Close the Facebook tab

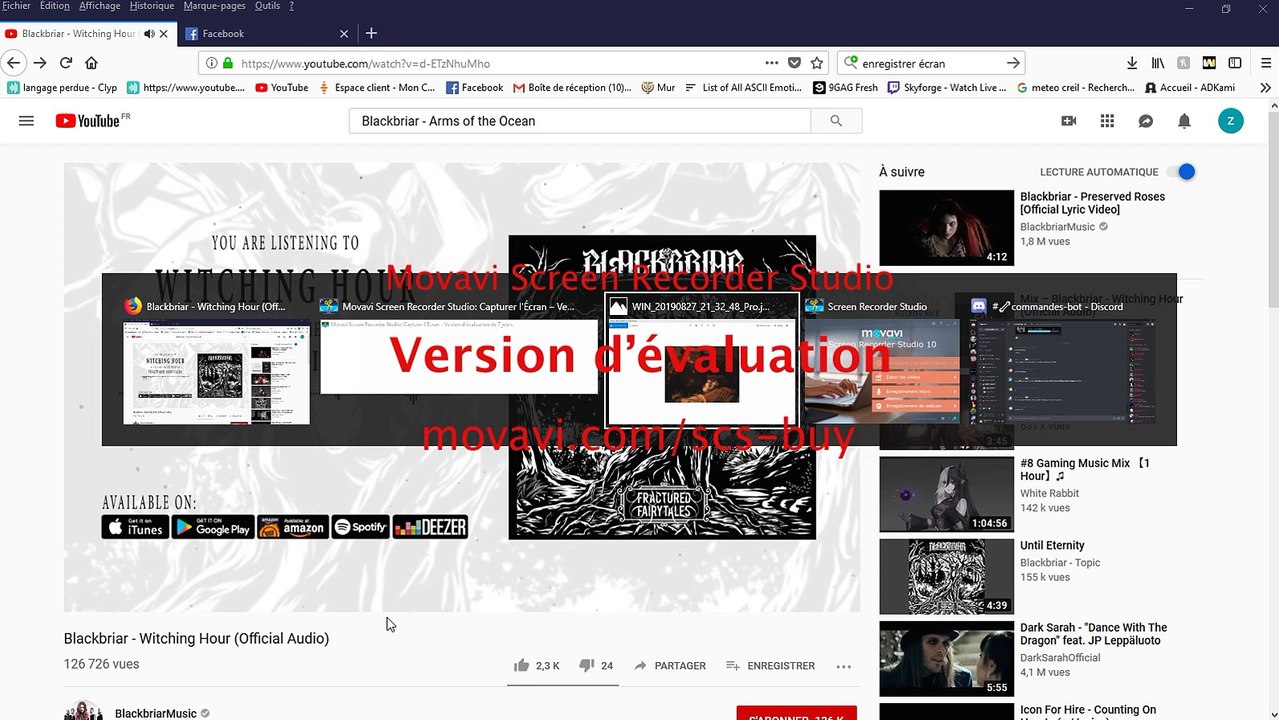(x=344, y=33)
